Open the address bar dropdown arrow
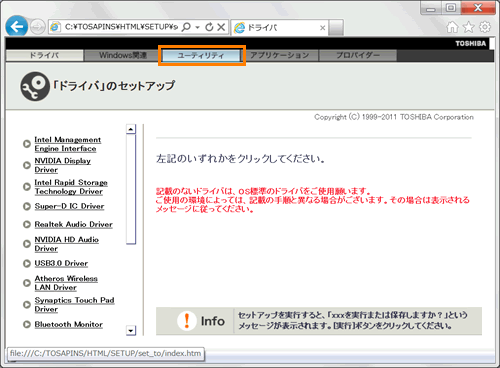Viewport: 500px width, 368px height. click(198, 27)
